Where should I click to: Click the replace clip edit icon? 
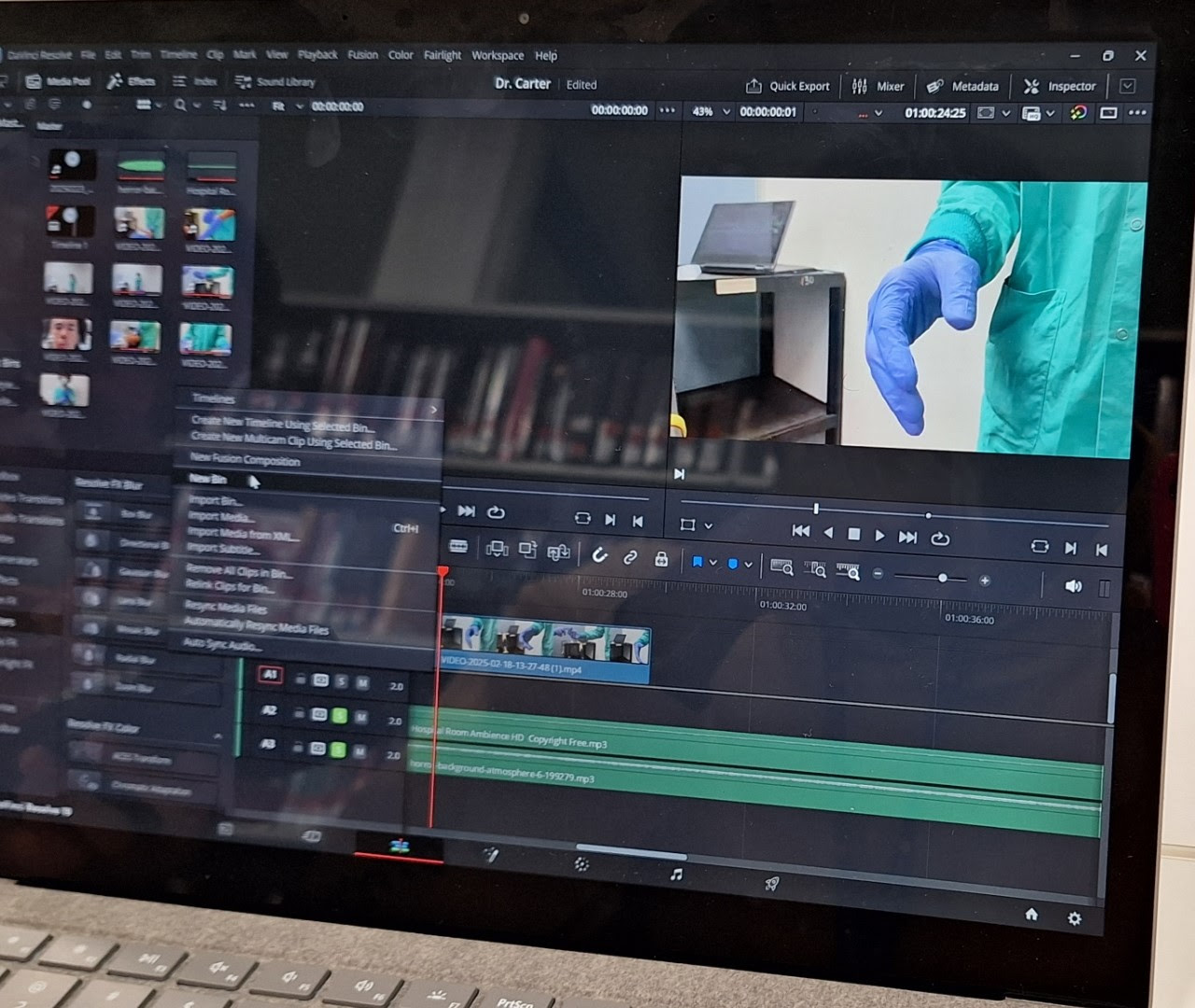tap(558, 553)
